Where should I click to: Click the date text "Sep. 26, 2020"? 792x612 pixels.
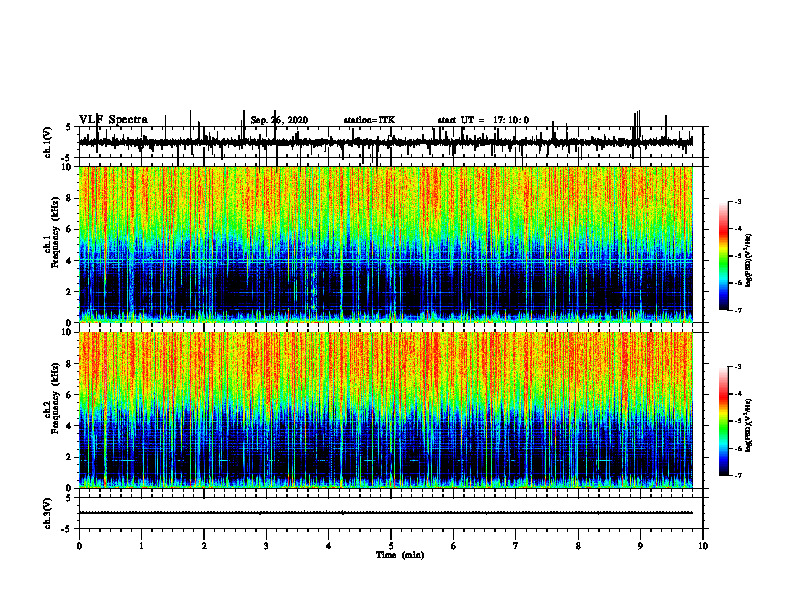coord(279,120)
